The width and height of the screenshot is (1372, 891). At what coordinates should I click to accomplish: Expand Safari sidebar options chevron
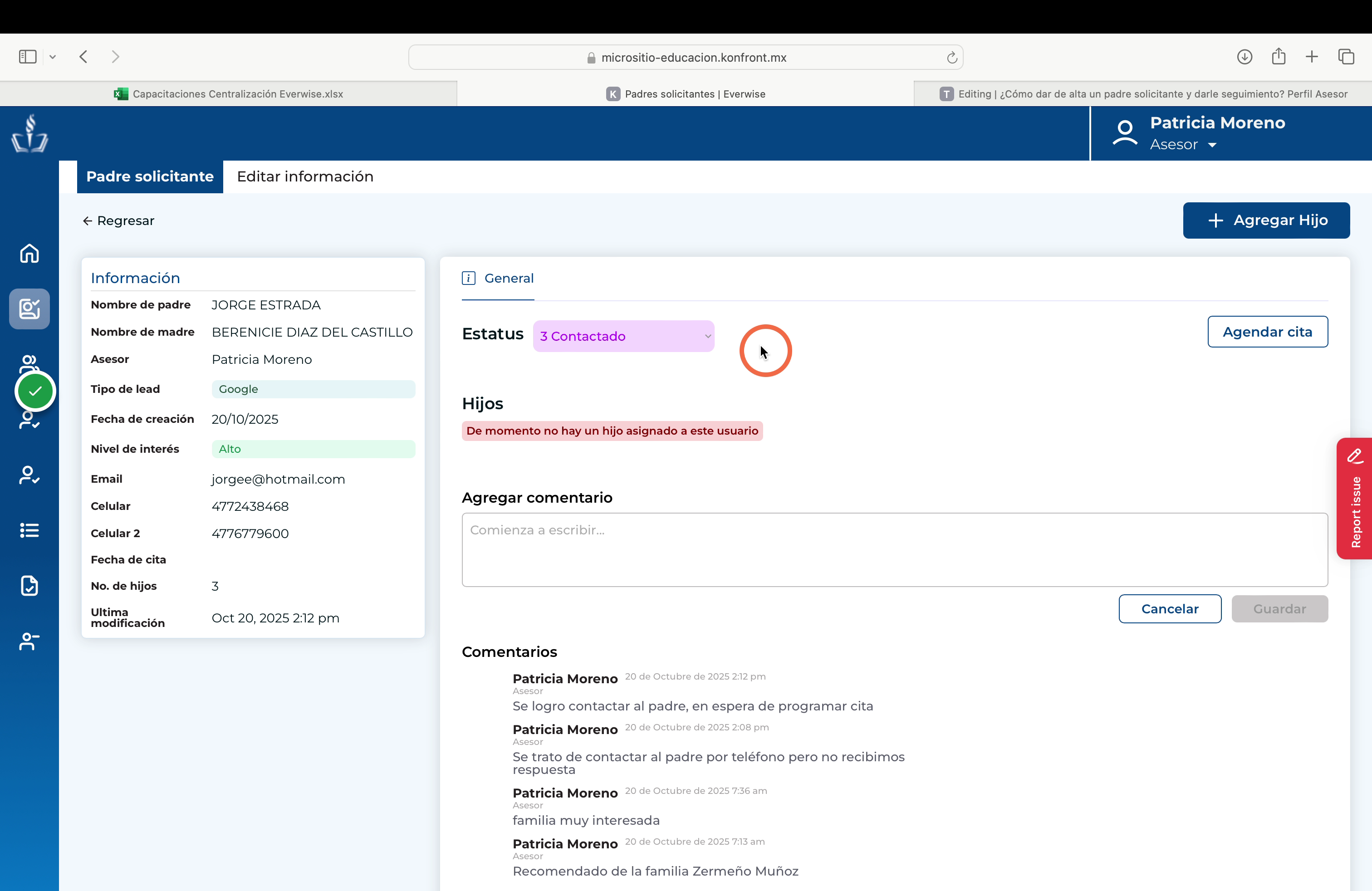(53, 56)
